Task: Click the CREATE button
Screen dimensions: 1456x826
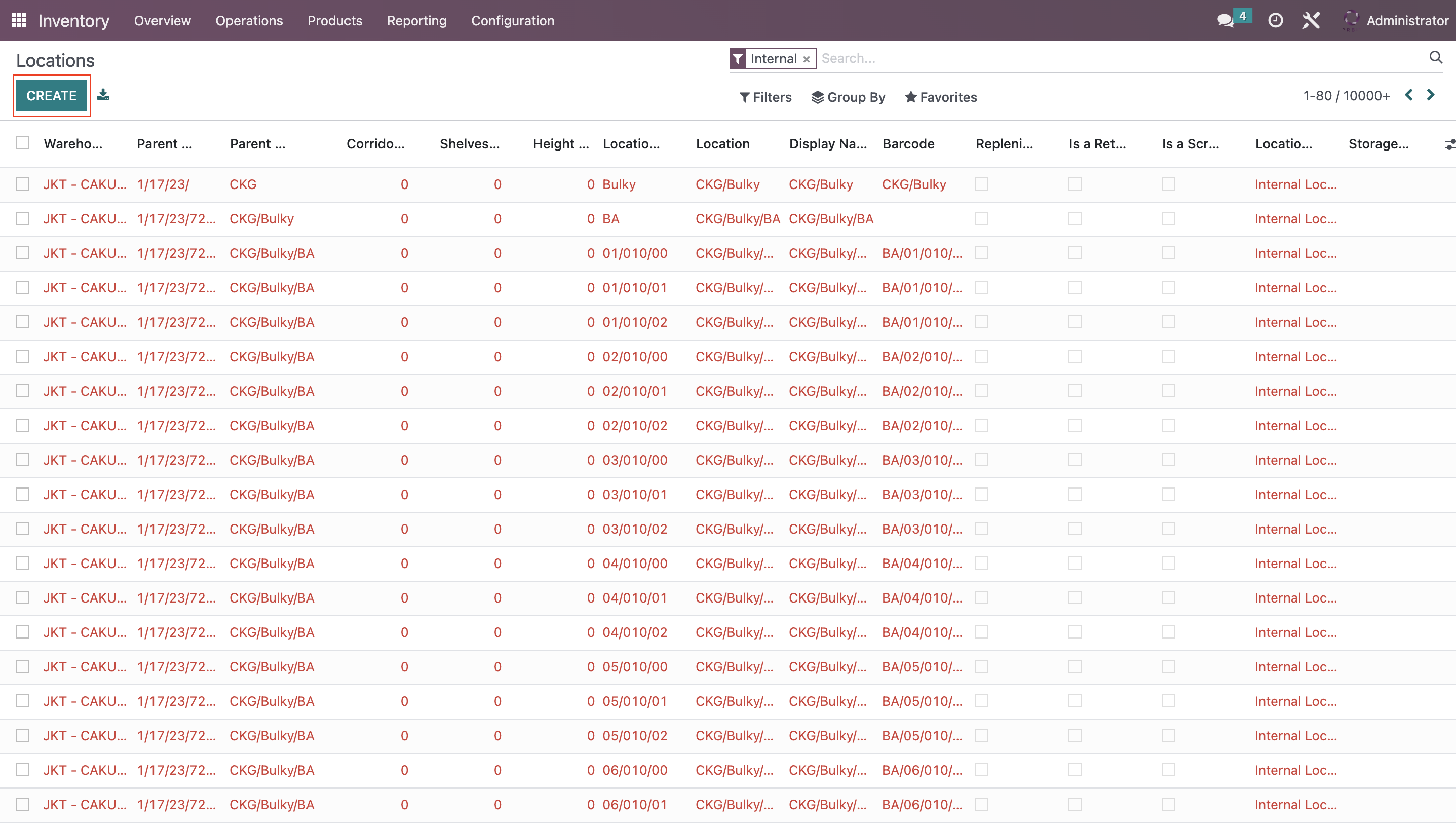Action: (51, 96)
